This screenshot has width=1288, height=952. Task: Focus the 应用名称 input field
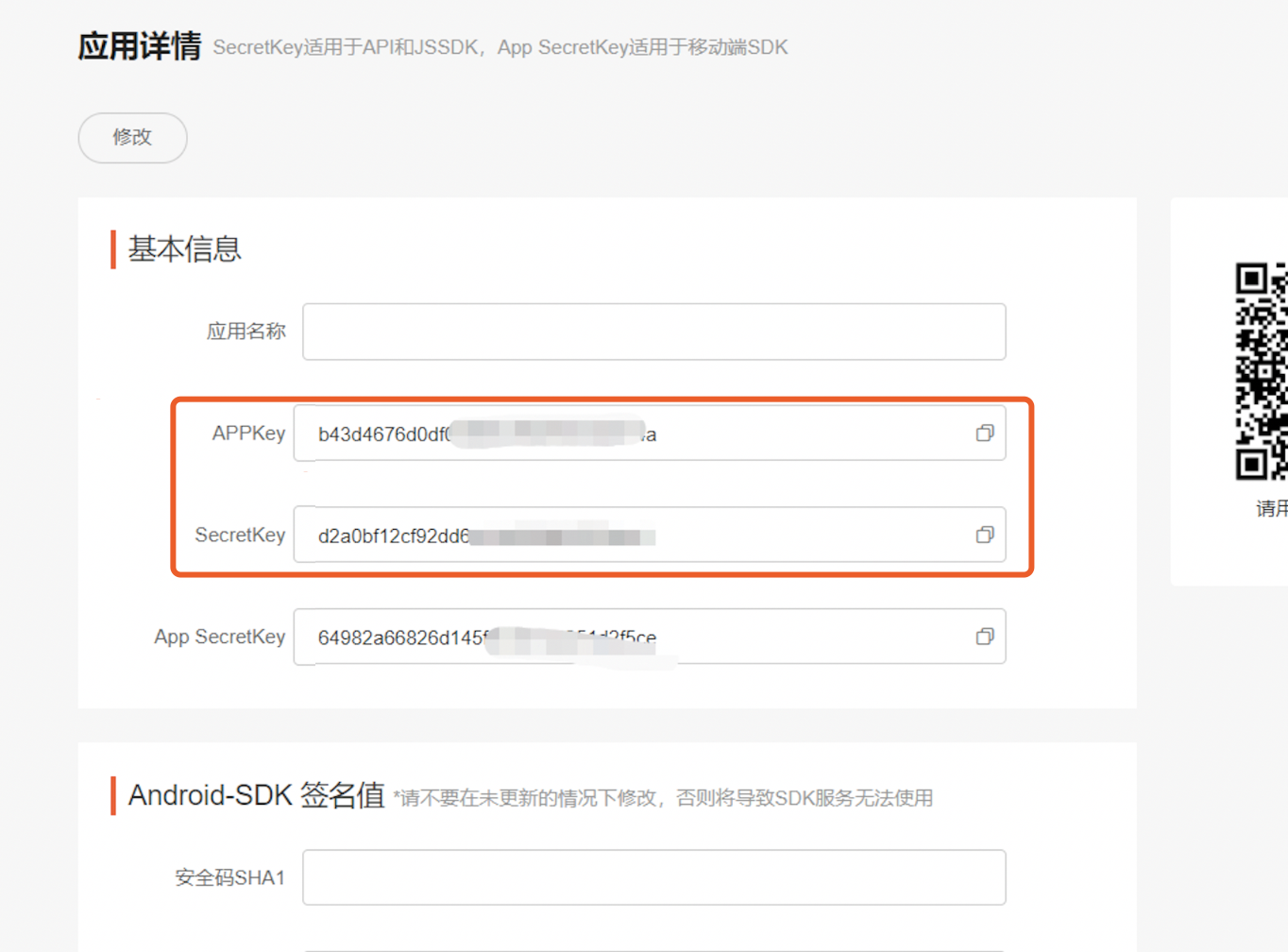[653, 331]
